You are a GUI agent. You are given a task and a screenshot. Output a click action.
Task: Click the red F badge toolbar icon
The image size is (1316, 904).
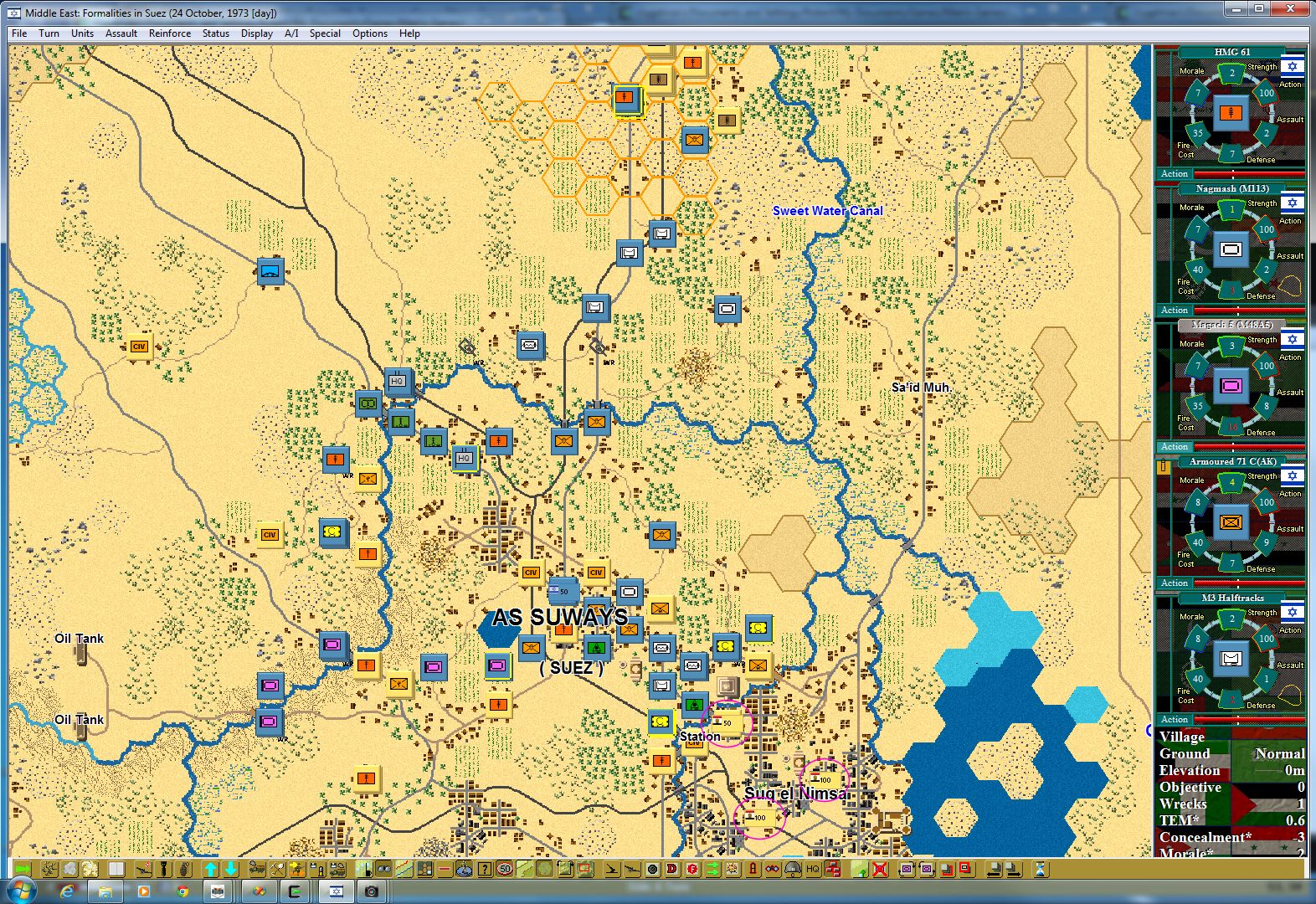point(692,869)
